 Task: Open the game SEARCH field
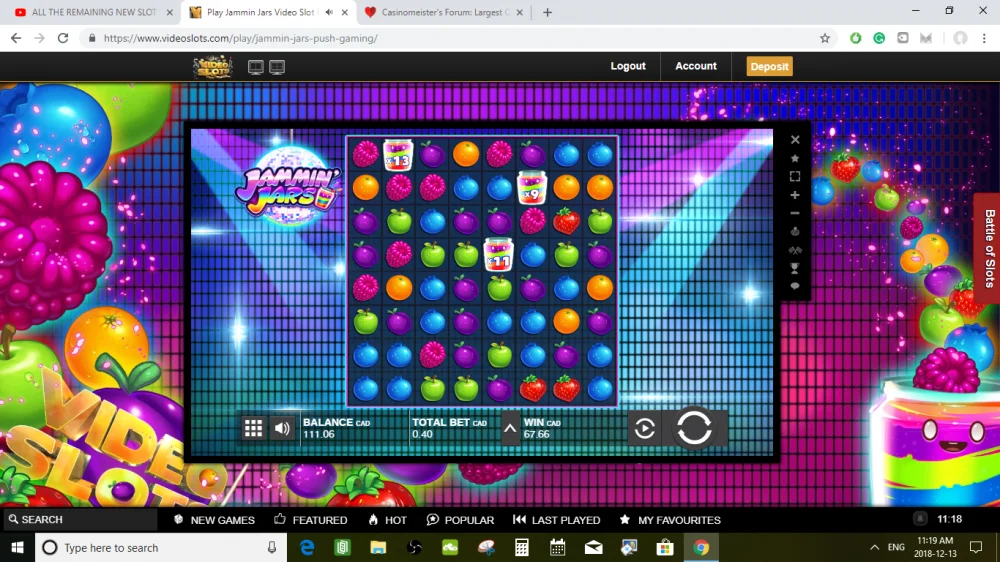click(x=80, y=519)
